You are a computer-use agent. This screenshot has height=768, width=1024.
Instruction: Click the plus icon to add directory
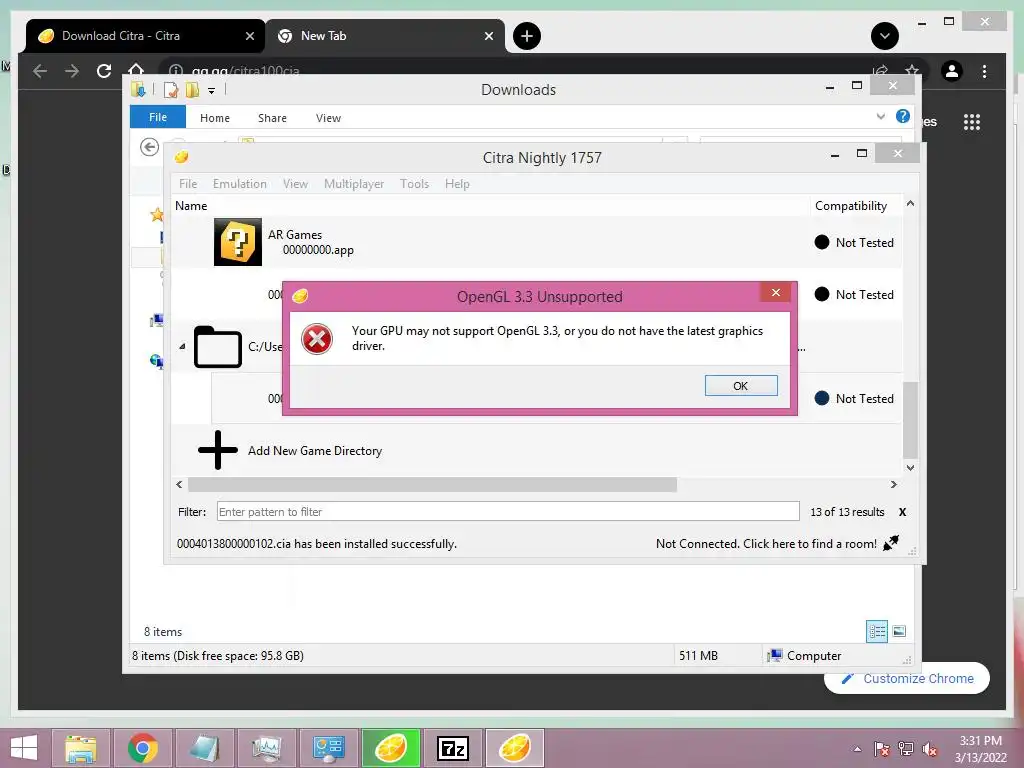pos(217,450)
